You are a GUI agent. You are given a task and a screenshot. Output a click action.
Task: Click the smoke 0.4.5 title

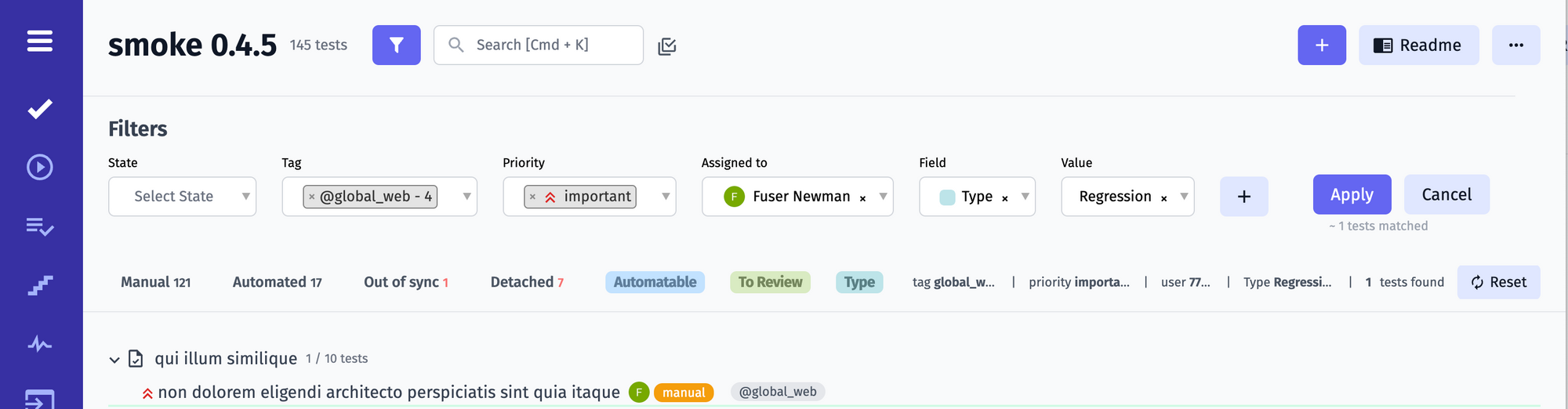[192, 45]
